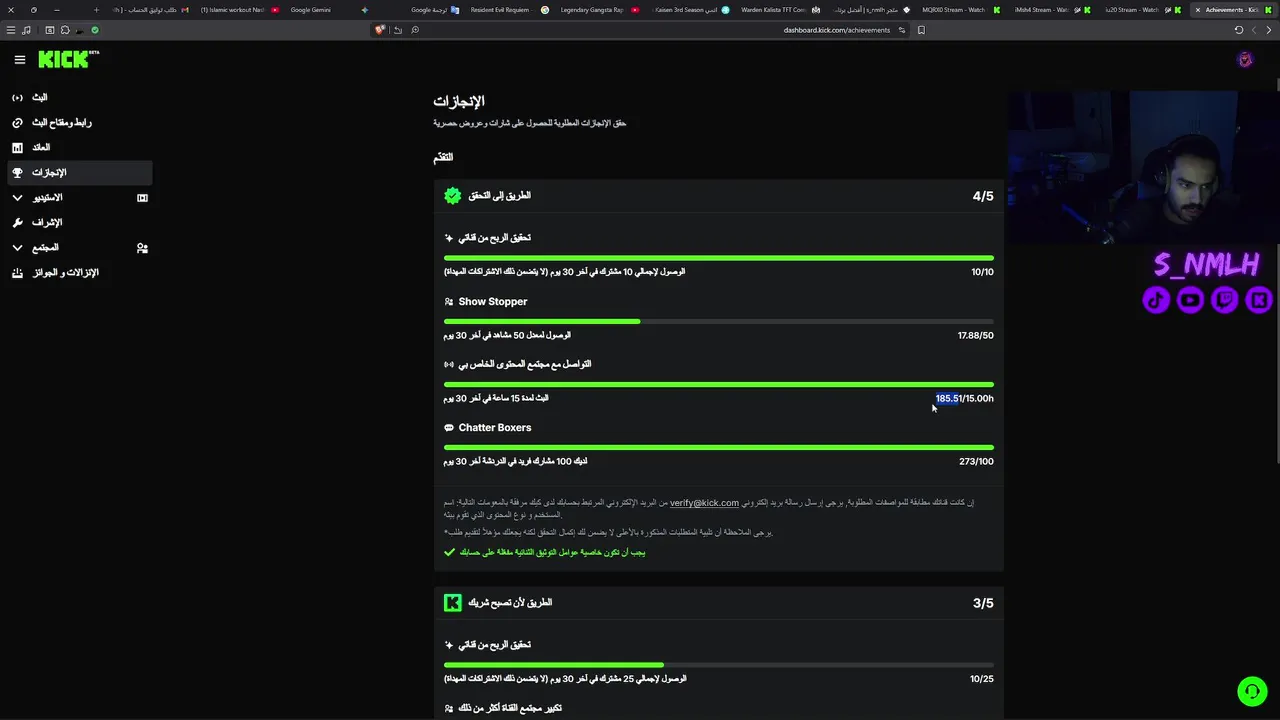Switch to the MQRXD Stream tab

click(952, 10)
